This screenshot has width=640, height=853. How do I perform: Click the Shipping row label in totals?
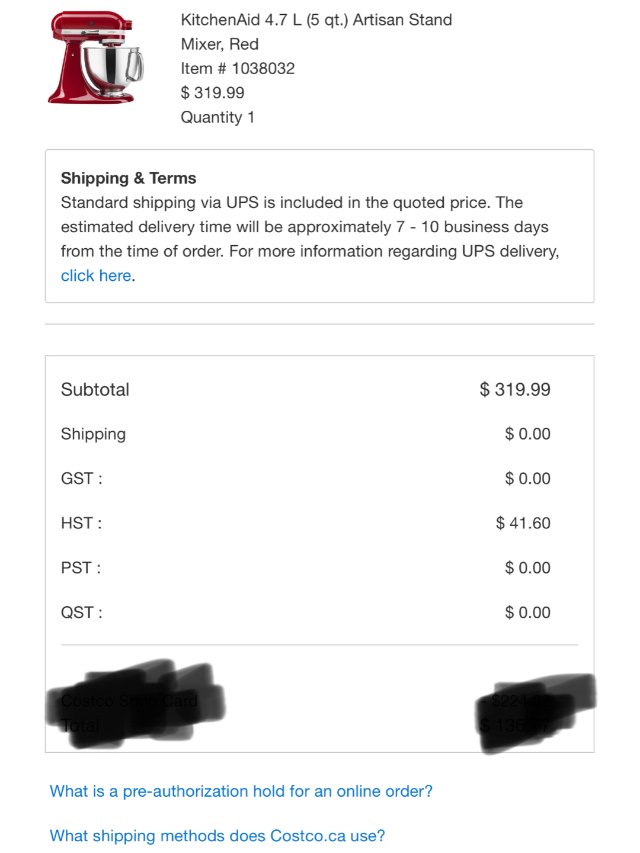point(93,434)
